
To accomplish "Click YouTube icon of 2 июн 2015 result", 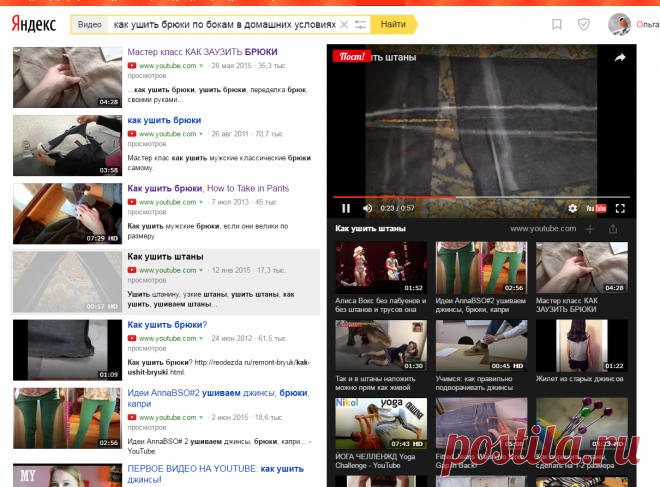I will [x=132, y=418].
